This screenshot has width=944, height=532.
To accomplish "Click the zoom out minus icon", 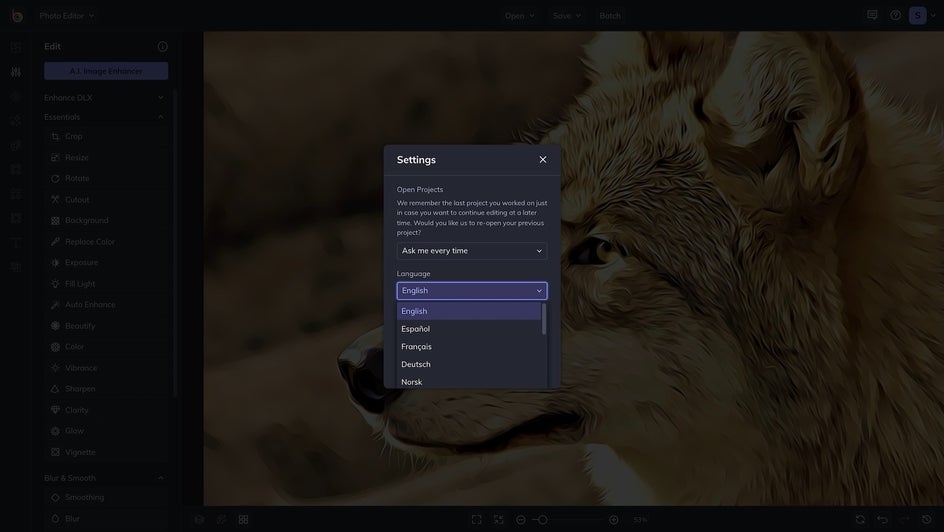I will click(521, 519).
